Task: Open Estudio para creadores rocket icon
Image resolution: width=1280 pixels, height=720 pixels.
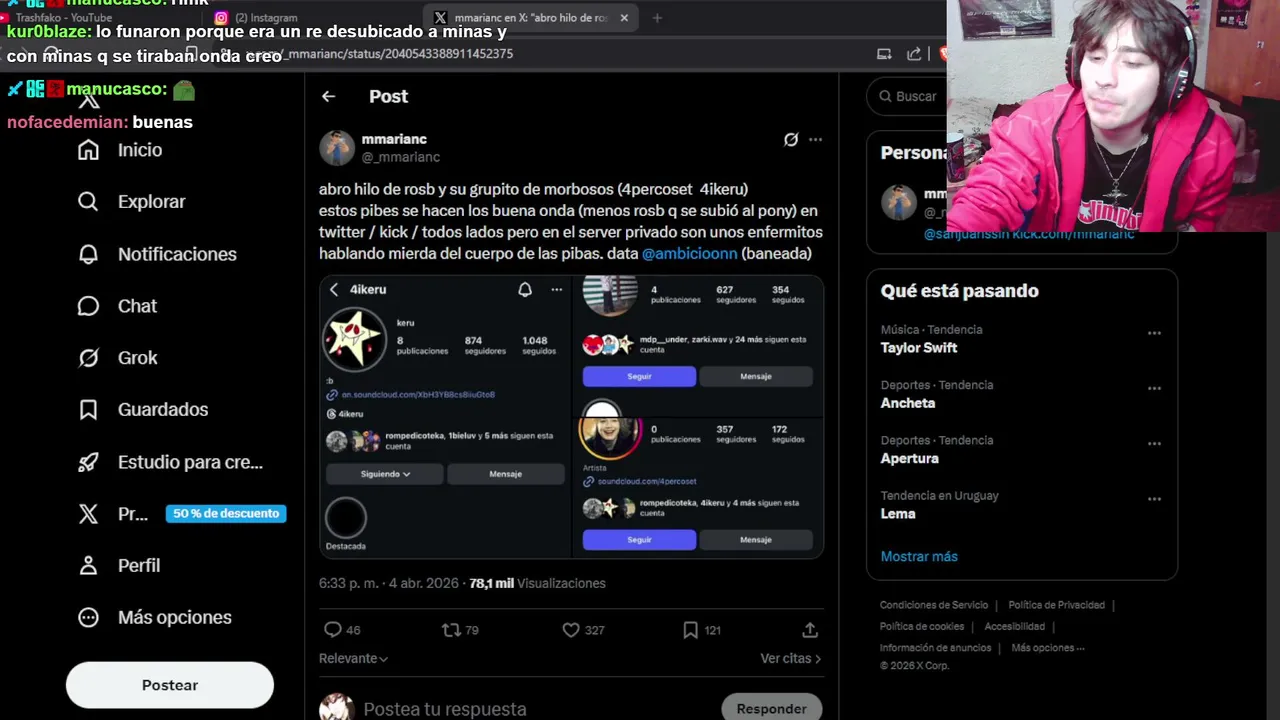Action: click(88, 462)
